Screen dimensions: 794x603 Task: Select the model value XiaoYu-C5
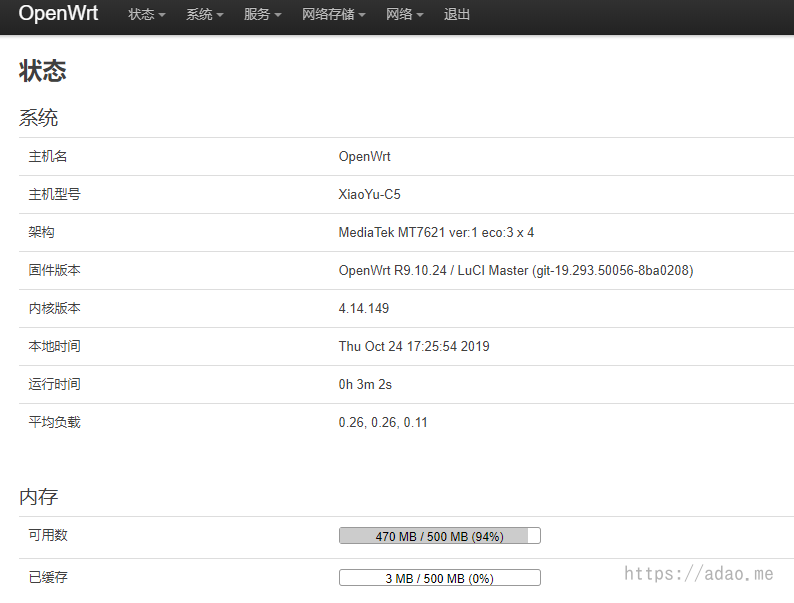pos(369,194)
